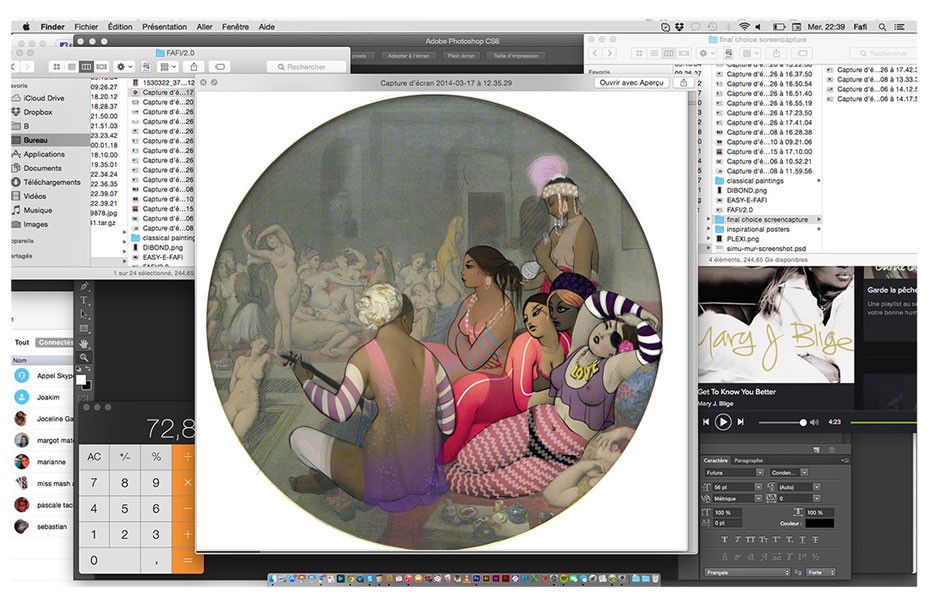Toggle strikethrough in Caractère panel

click(816, 540)
